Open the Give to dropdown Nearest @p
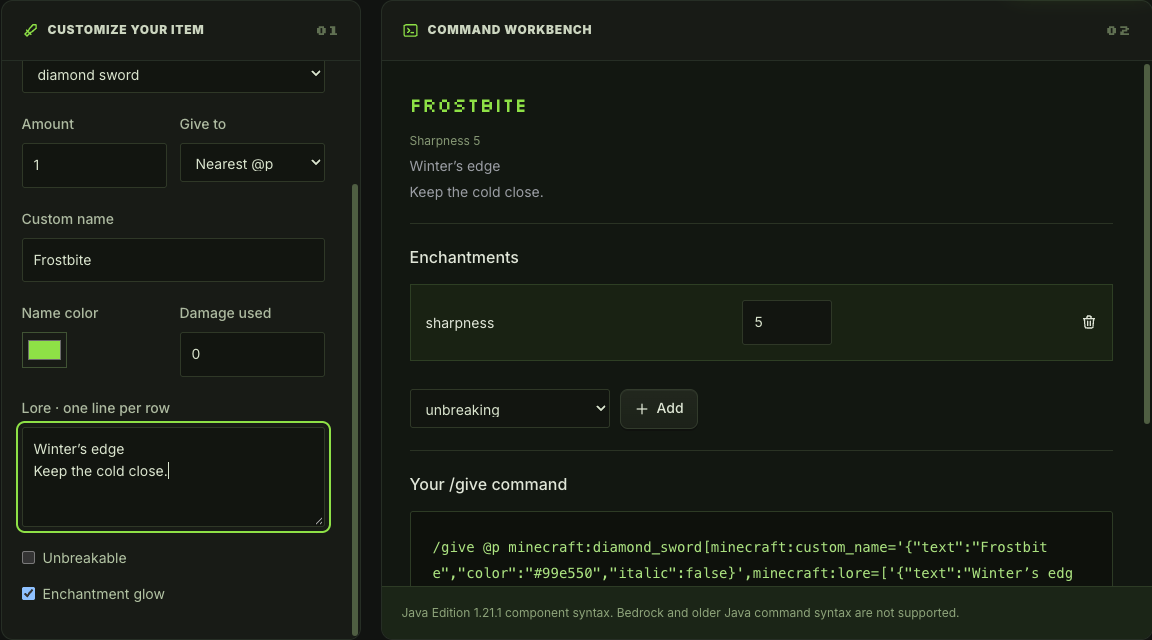The height and width of the screenshot is (640, 1152). (x=252, y=163)
